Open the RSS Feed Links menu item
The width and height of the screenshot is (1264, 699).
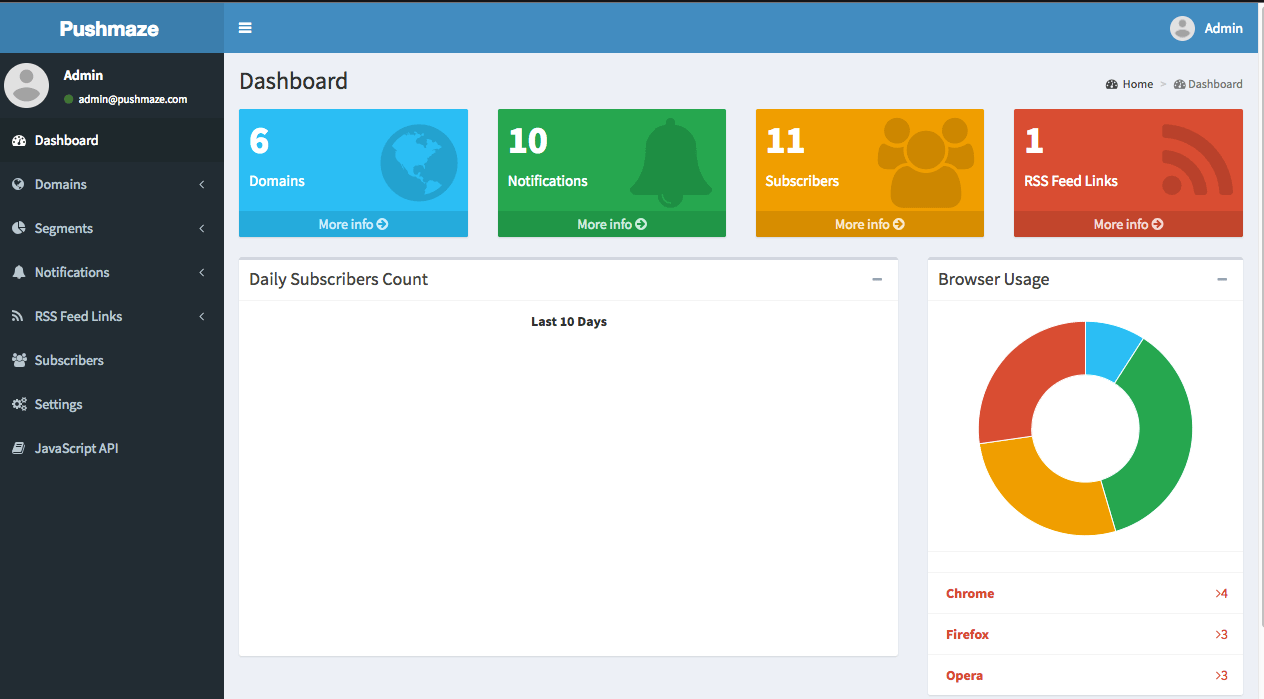(112, 316)
